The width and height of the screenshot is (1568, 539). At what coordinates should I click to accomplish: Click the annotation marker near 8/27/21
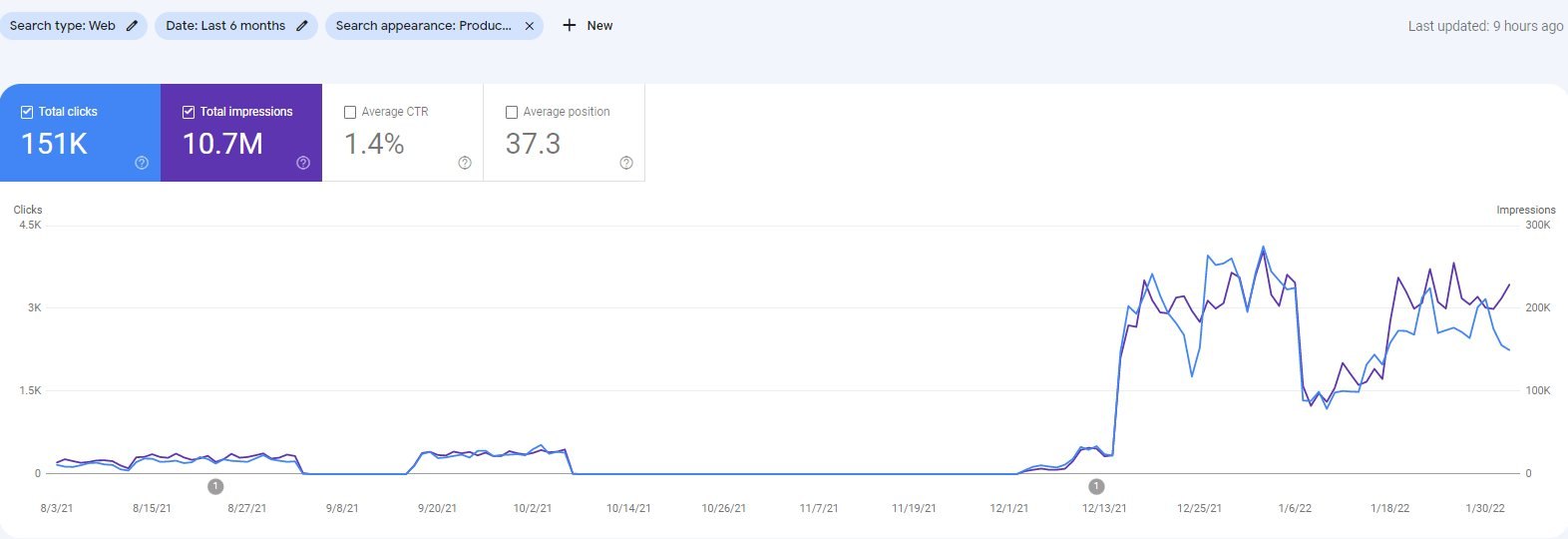tap(215, 486)
